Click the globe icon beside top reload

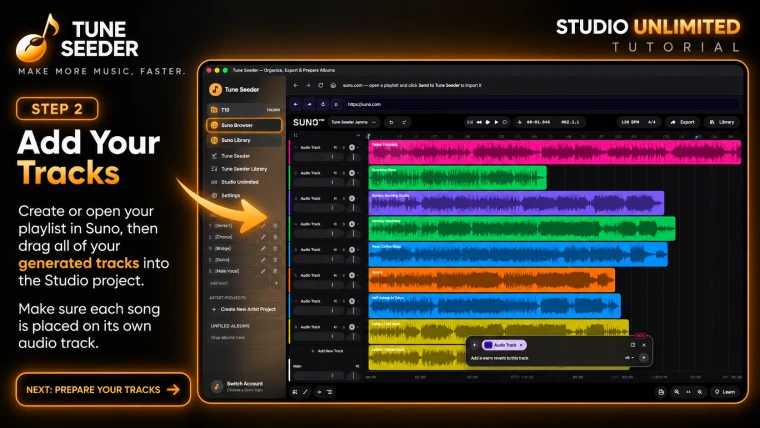click(x=333, y=85)
